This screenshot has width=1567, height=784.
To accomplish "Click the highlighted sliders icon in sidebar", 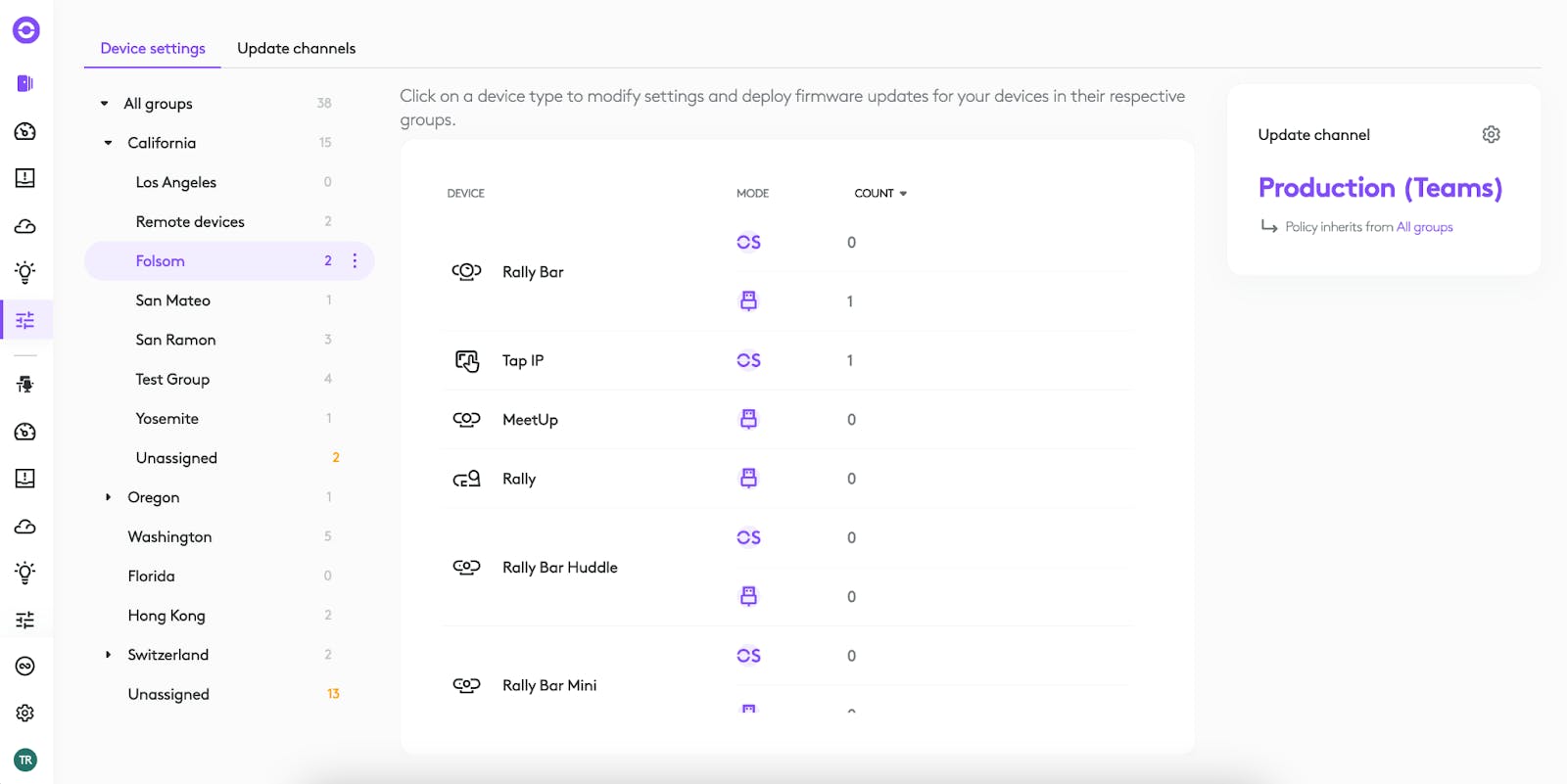I will [25, 320].
